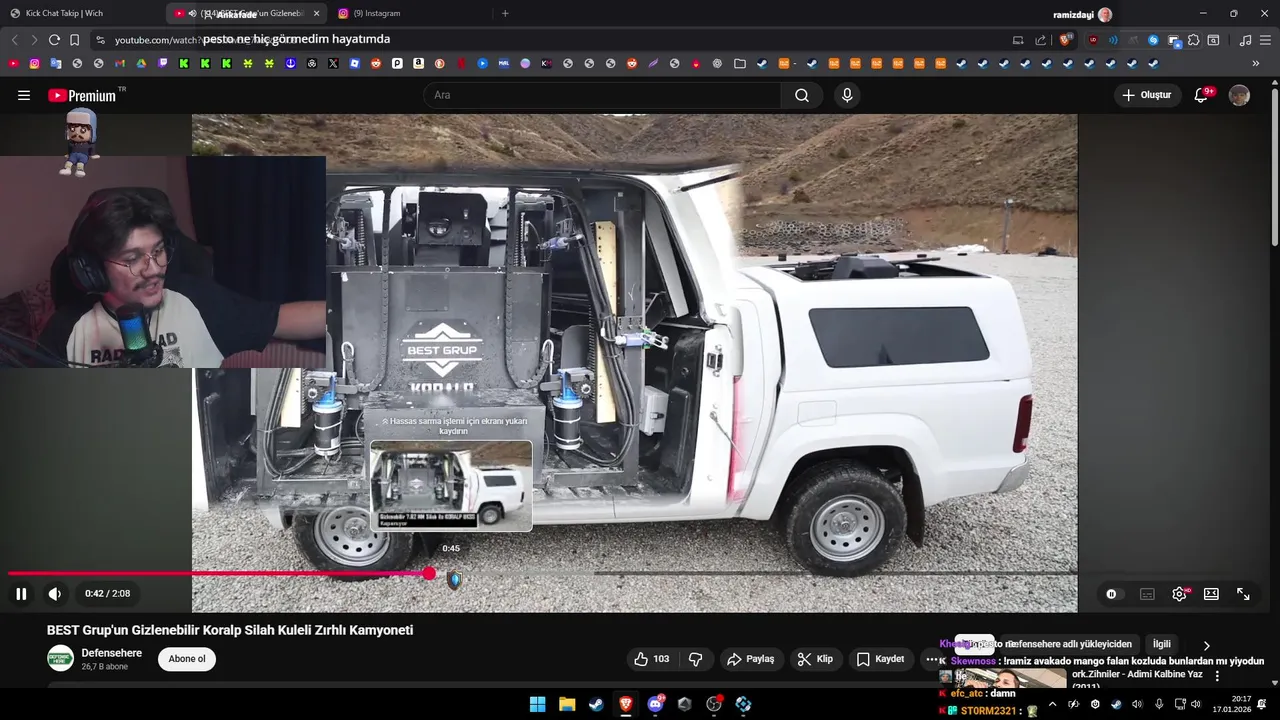The image size is (1280, 720).
Task: Open Brave Shields lion icon
Action: [x=1066, y=40]
